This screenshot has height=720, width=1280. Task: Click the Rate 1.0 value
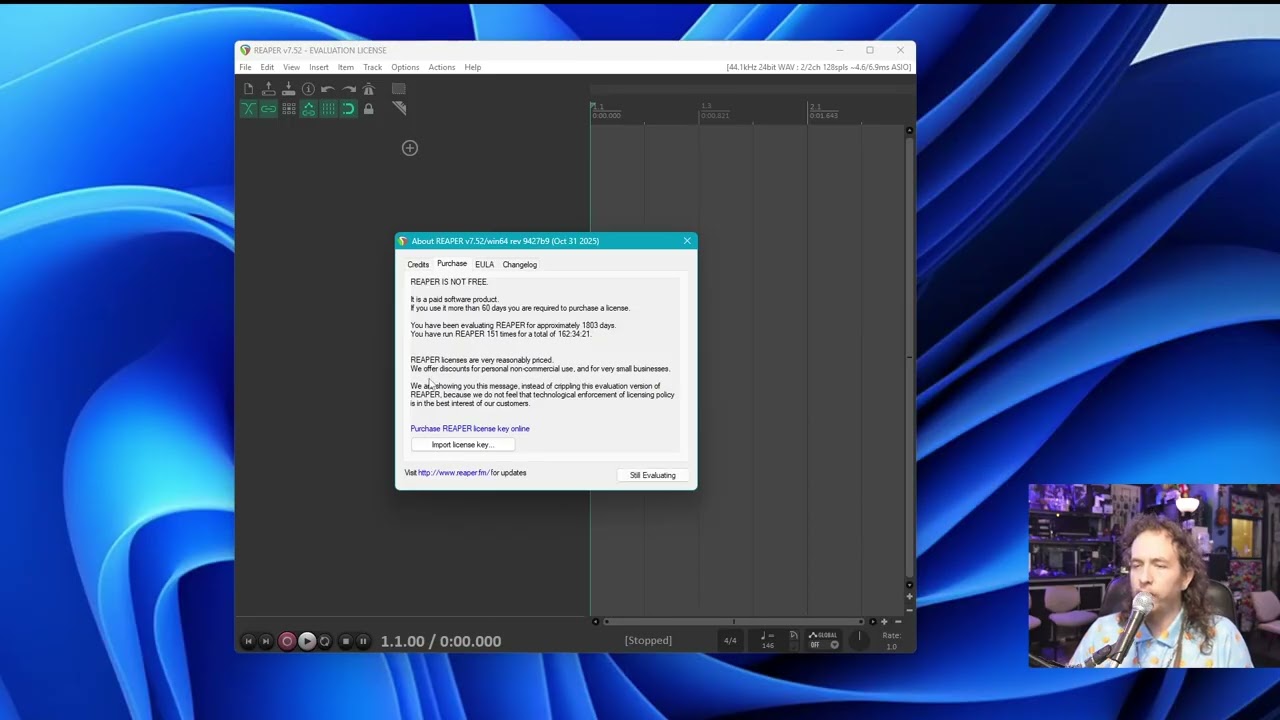coord(891,646)
